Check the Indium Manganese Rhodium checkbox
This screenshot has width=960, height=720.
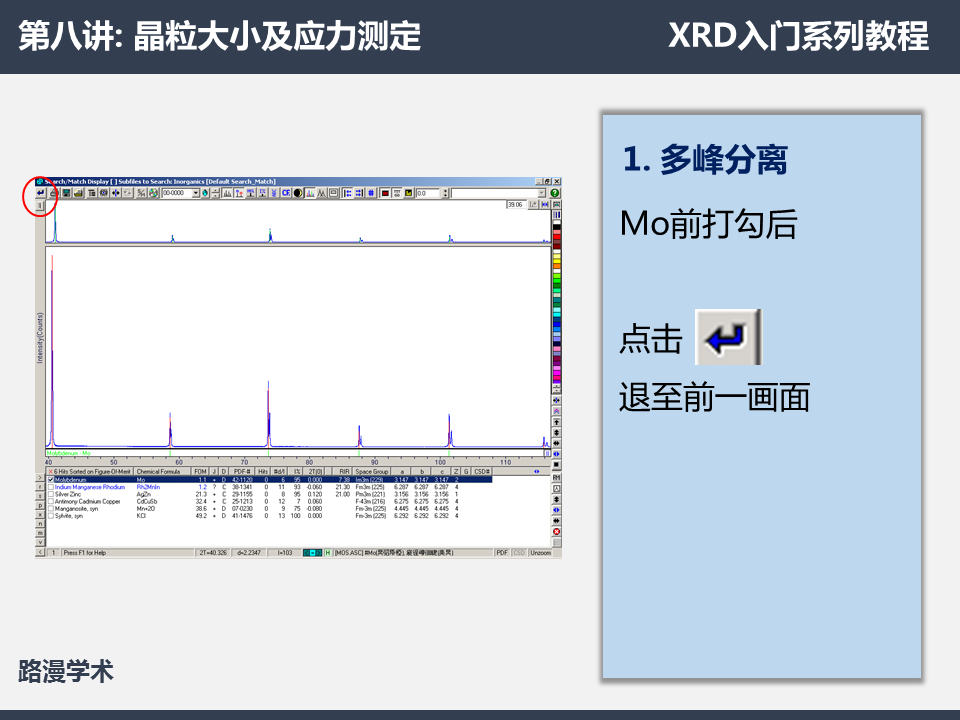[x=51, y=487]
